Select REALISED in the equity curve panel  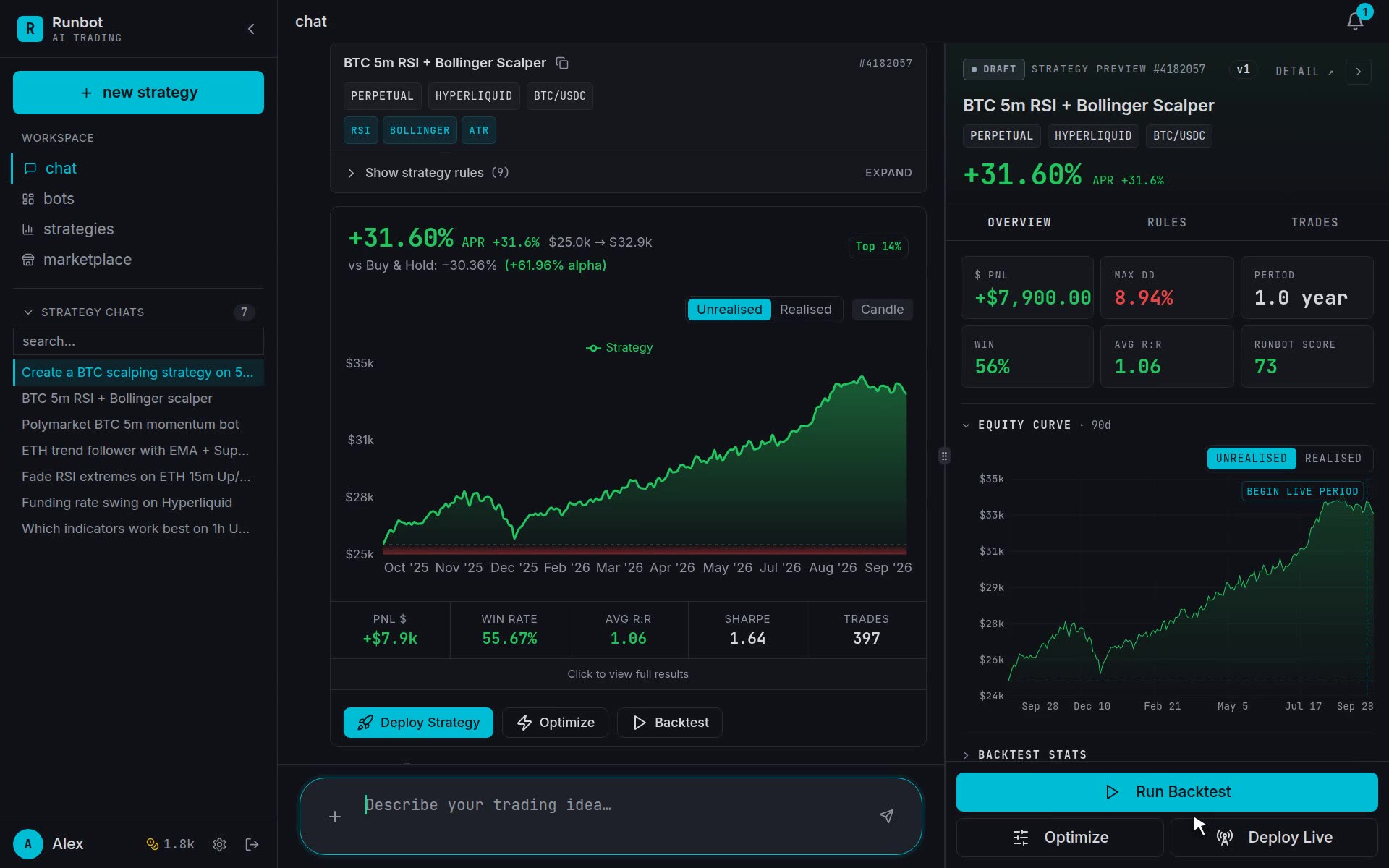(x=1333, y=458)
